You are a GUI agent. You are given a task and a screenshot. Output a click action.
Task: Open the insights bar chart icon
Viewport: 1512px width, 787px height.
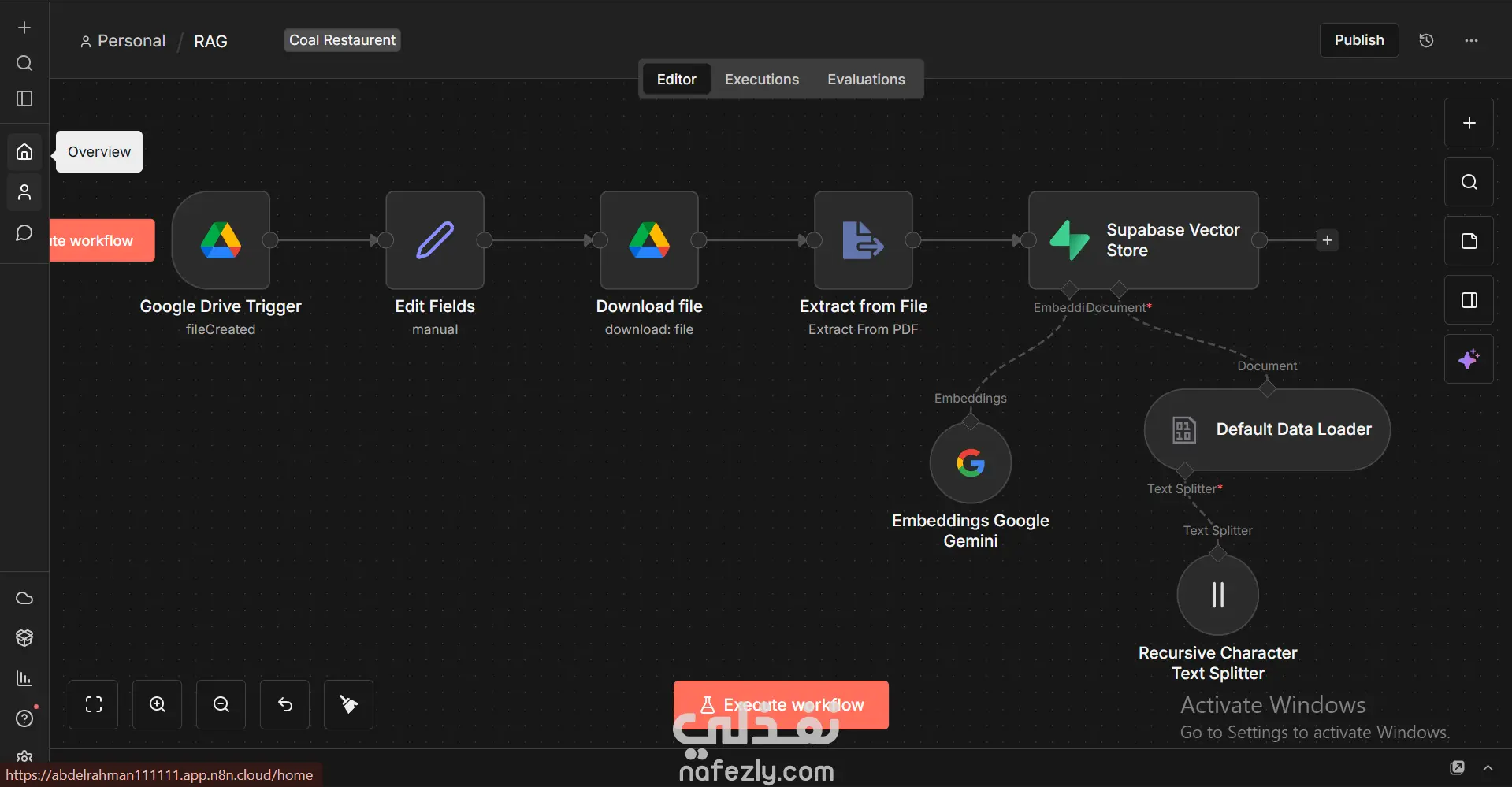24,678
